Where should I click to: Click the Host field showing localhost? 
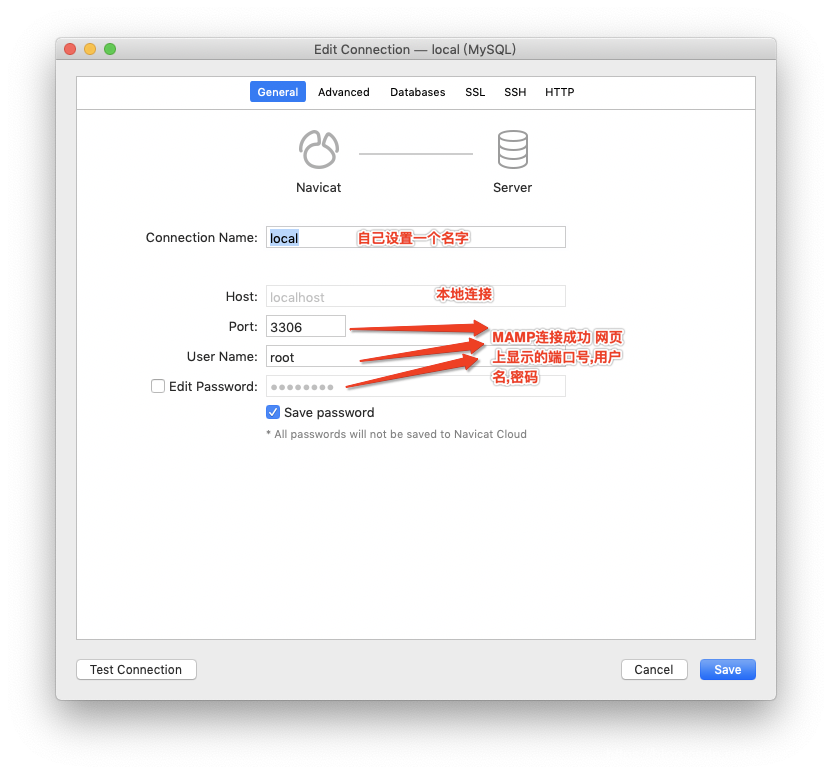pos(415,296)
